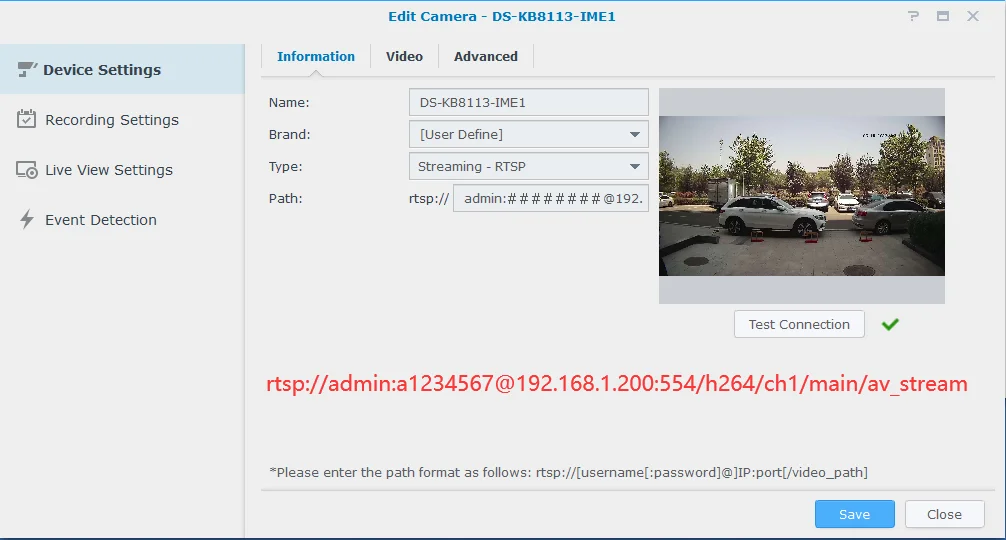Click the Name field containing DS-KB8113-IME1
Viewport: 1006px width, 540px height.
tap(529, 103)
